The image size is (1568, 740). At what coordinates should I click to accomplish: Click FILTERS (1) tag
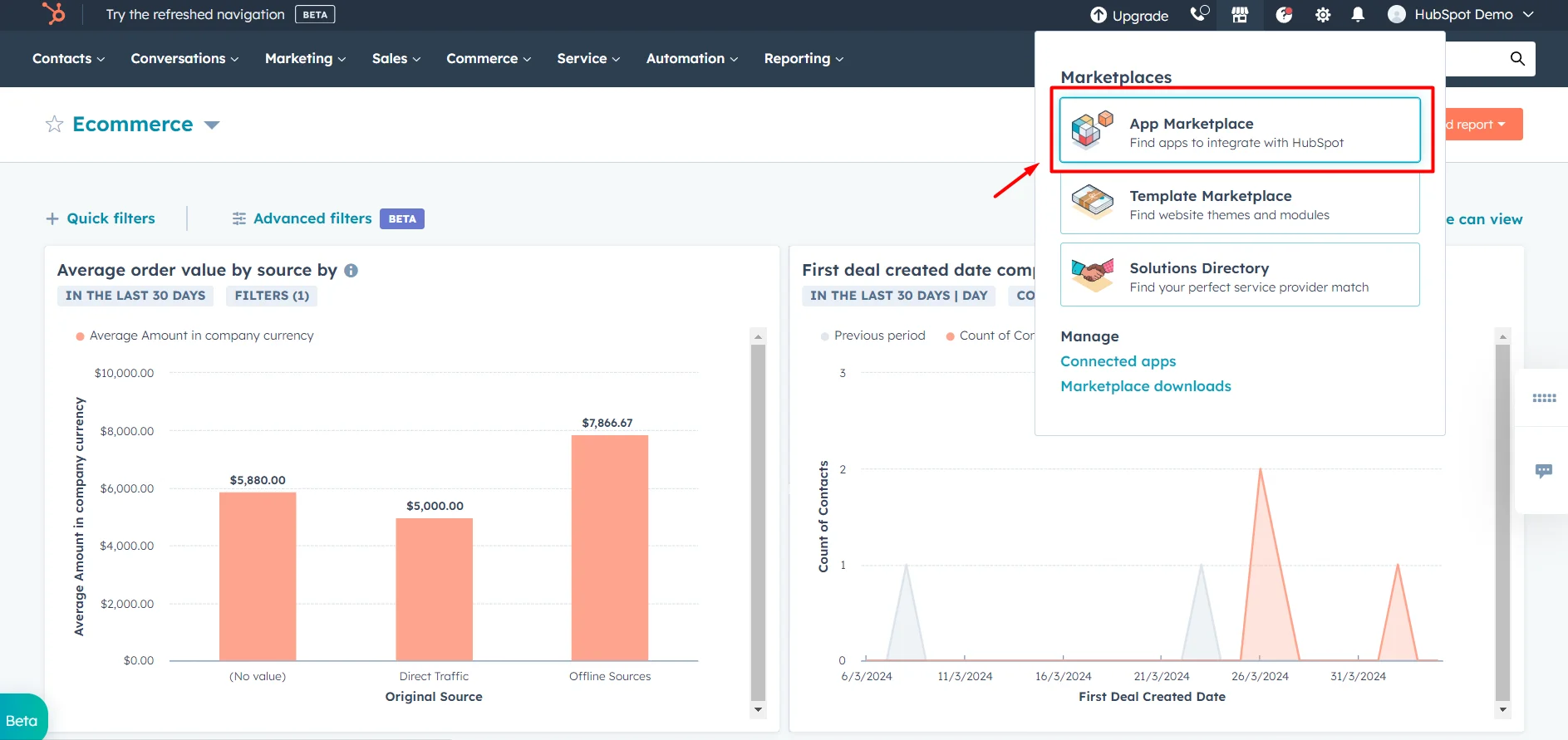[x=272, y=296]
